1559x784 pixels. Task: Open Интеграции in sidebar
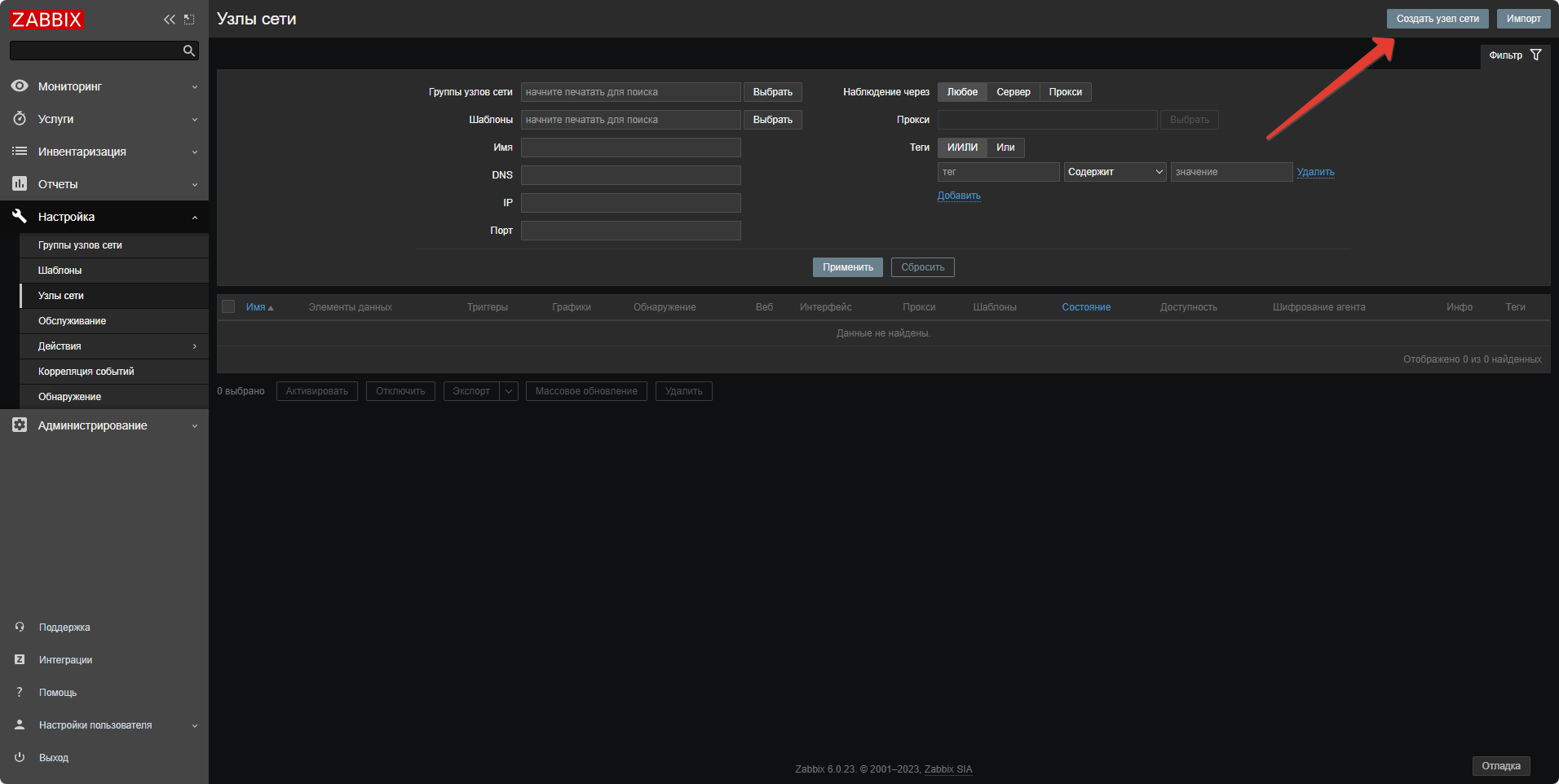tap(65, 660)
